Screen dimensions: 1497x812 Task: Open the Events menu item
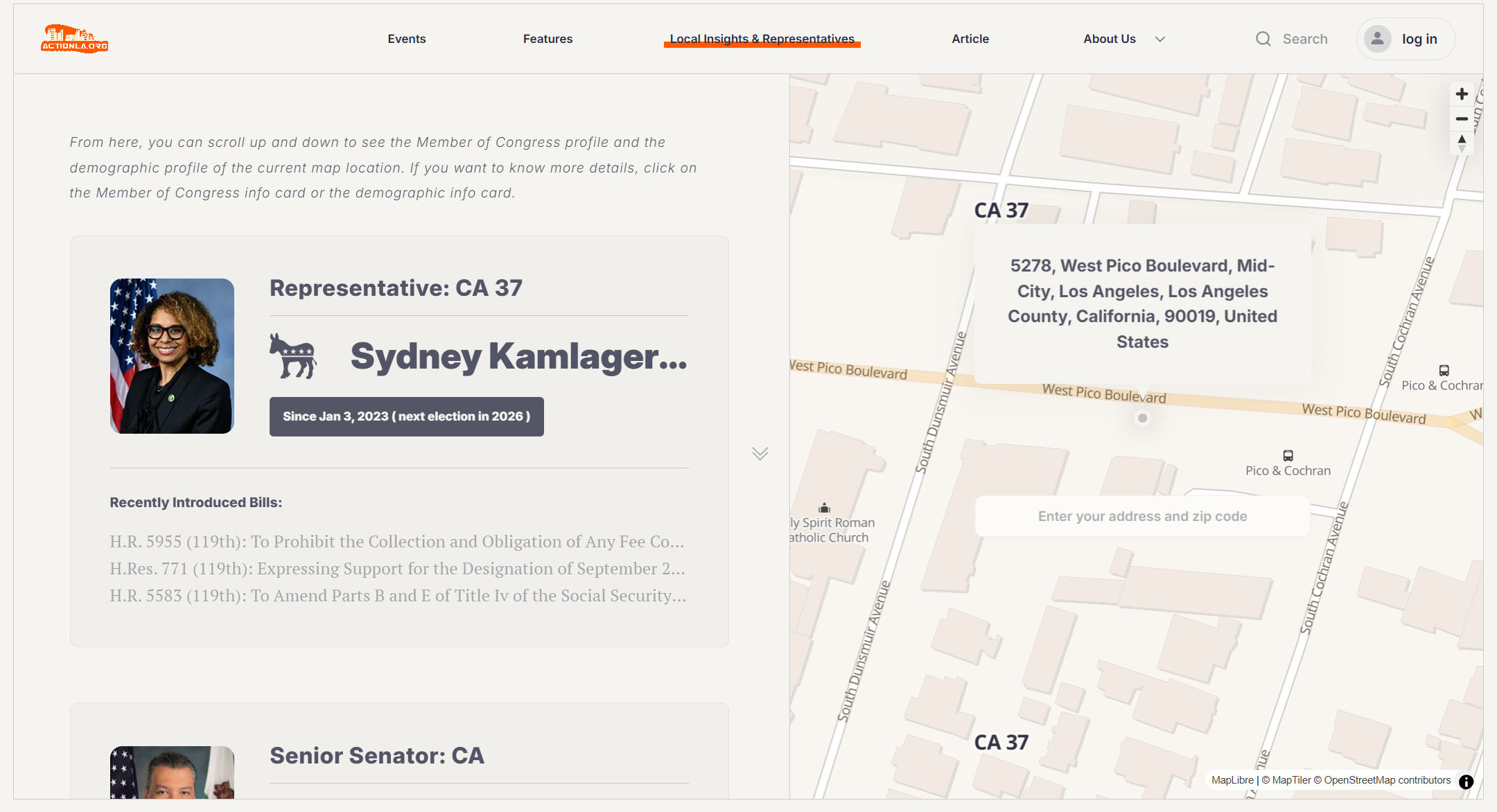click(407, 39)
